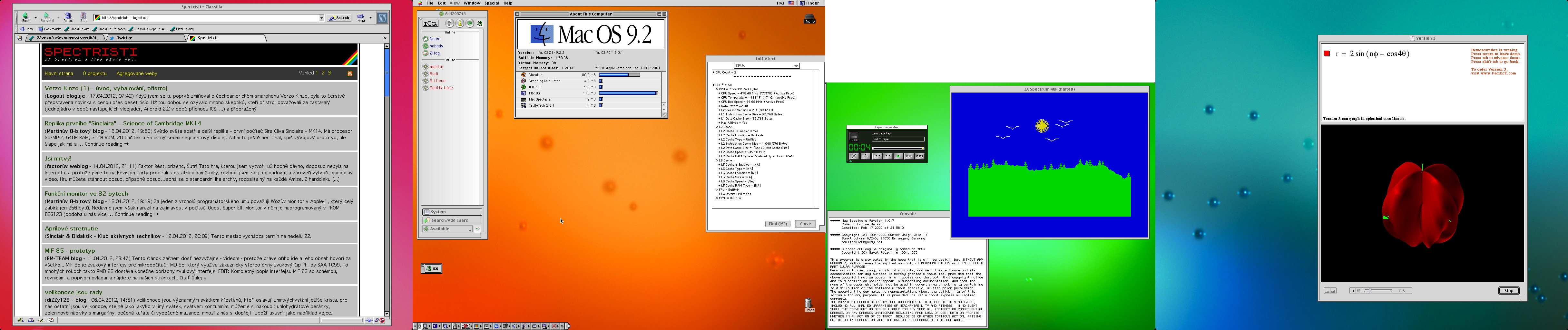Image resolution: width=1568 pixels, height=330 pixels.
Task: Open the Trash icon on desktop
Action: (809, 304)
